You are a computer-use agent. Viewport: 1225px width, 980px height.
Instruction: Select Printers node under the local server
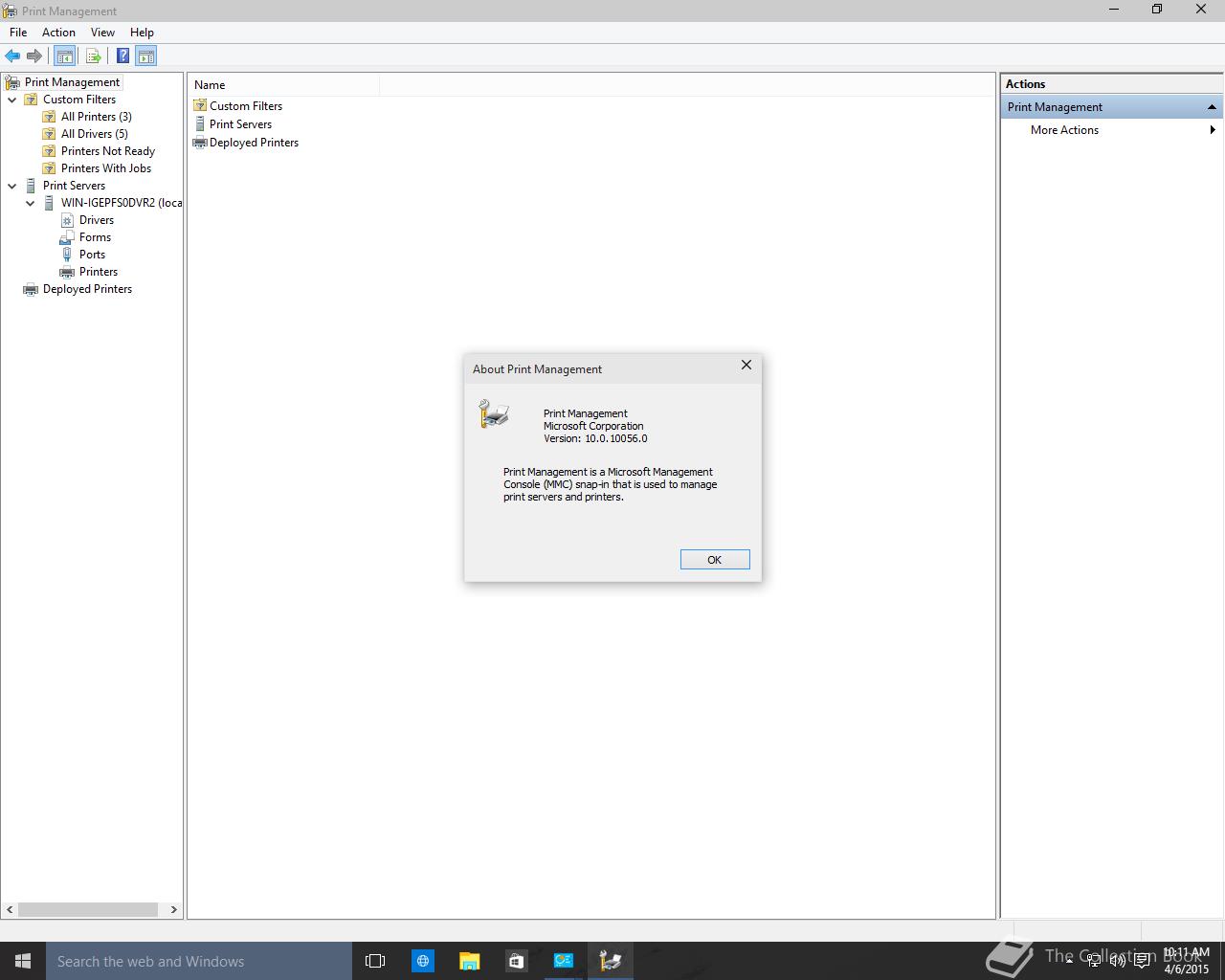(x=98, y=272)
